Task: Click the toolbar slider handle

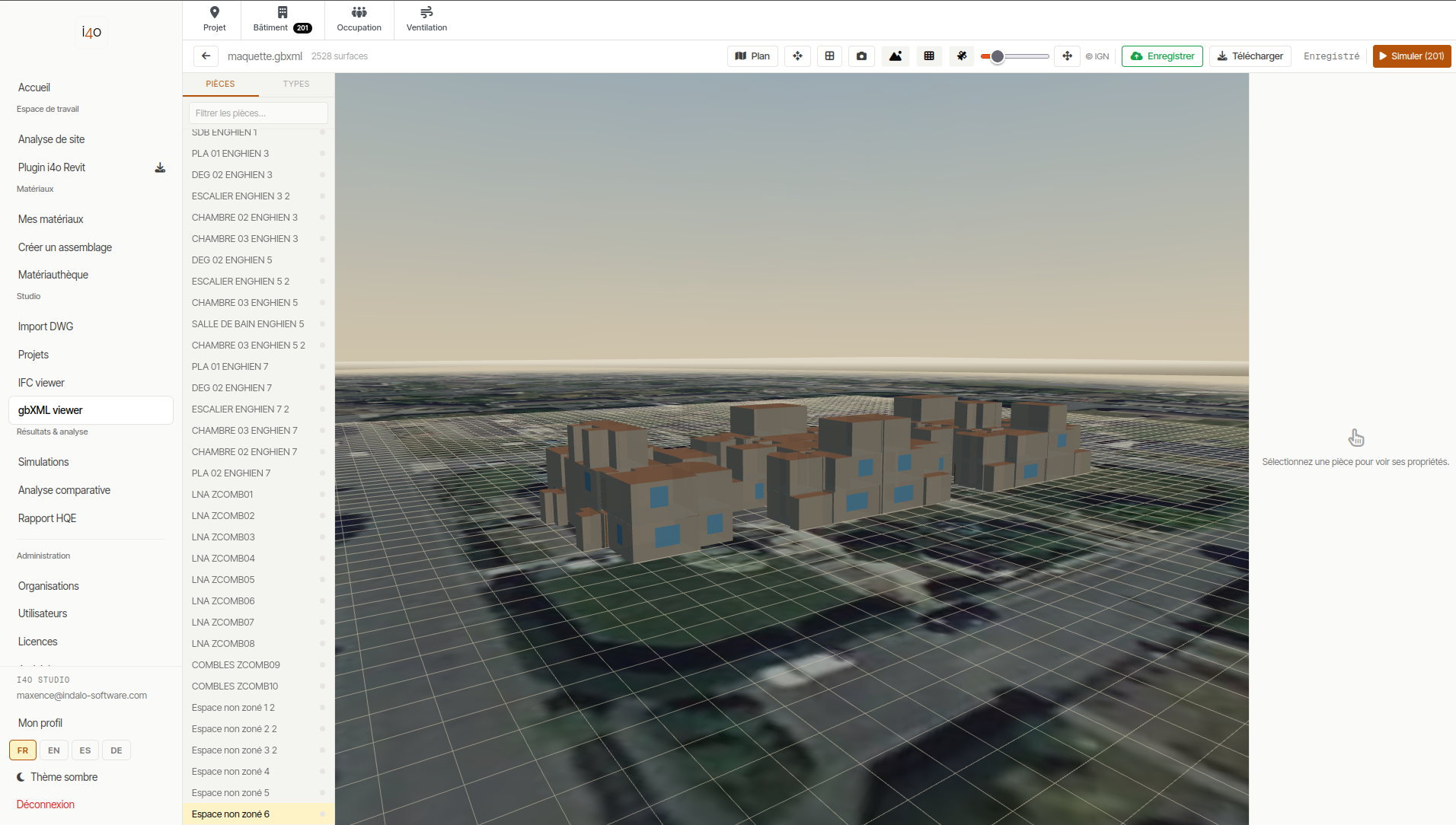Action: 997,56
